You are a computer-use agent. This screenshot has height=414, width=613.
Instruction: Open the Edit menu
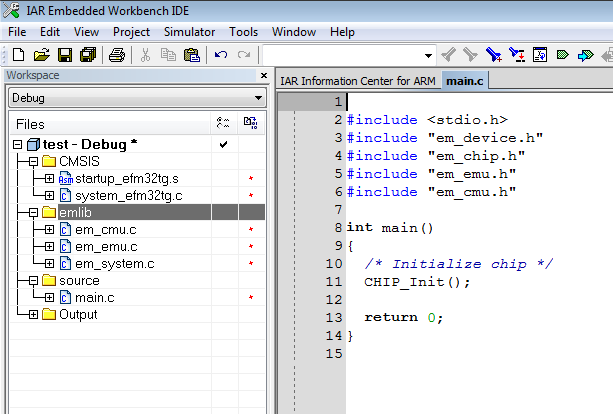click(x=50, y=32)
